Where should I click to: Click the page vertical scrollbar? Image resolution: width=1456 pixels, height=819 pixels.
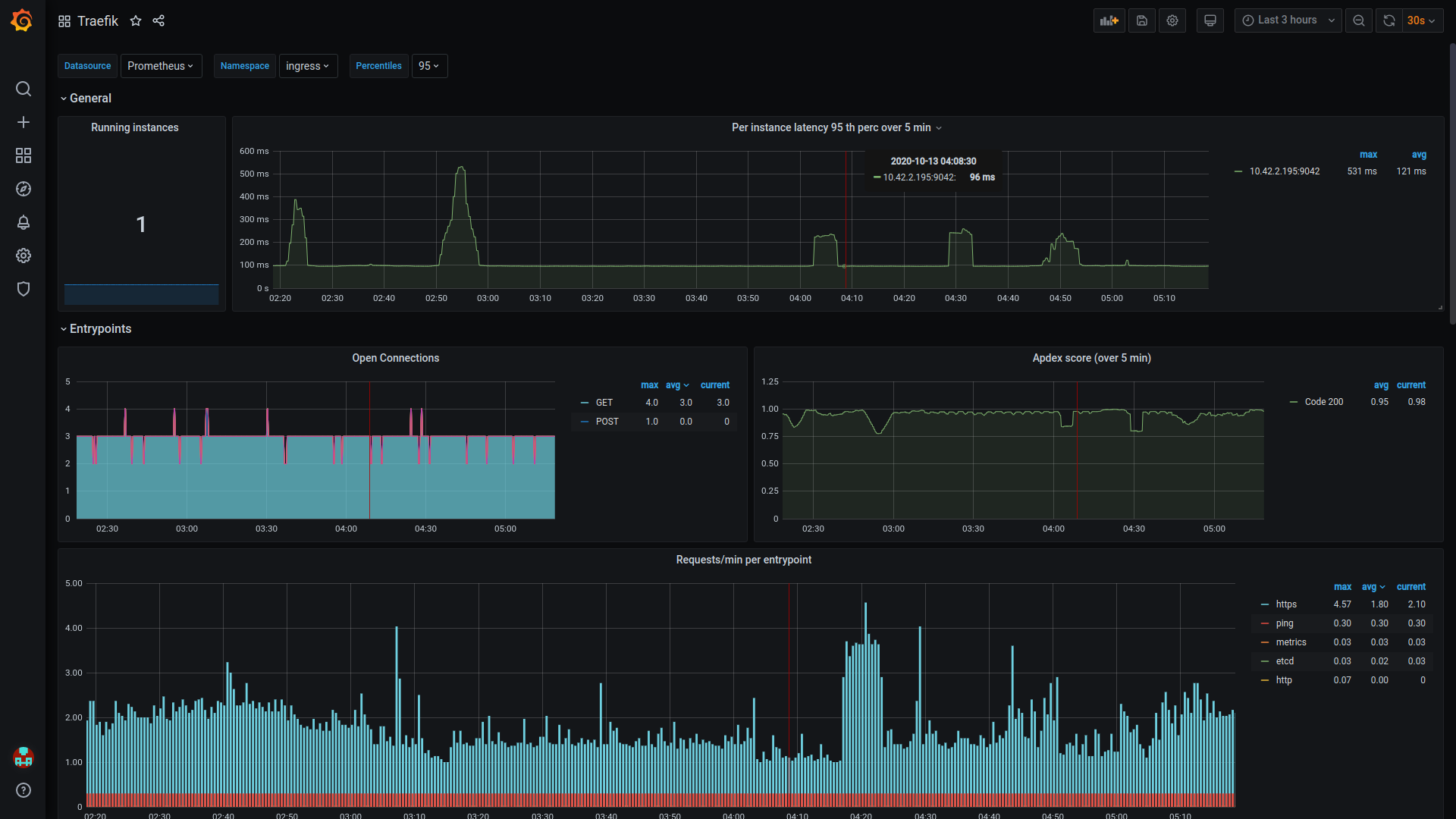coord(1452,182)
